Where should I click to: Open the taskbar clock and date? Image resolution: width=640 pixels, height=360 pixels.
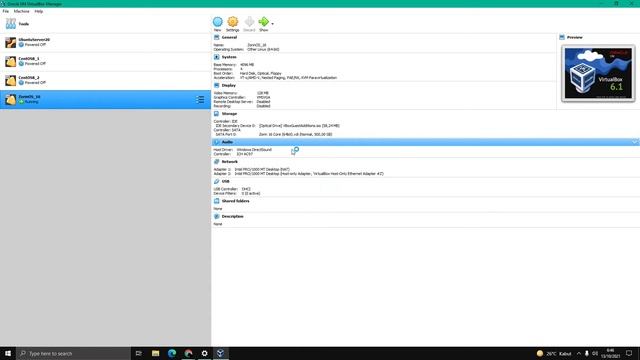tap(610, 353)
